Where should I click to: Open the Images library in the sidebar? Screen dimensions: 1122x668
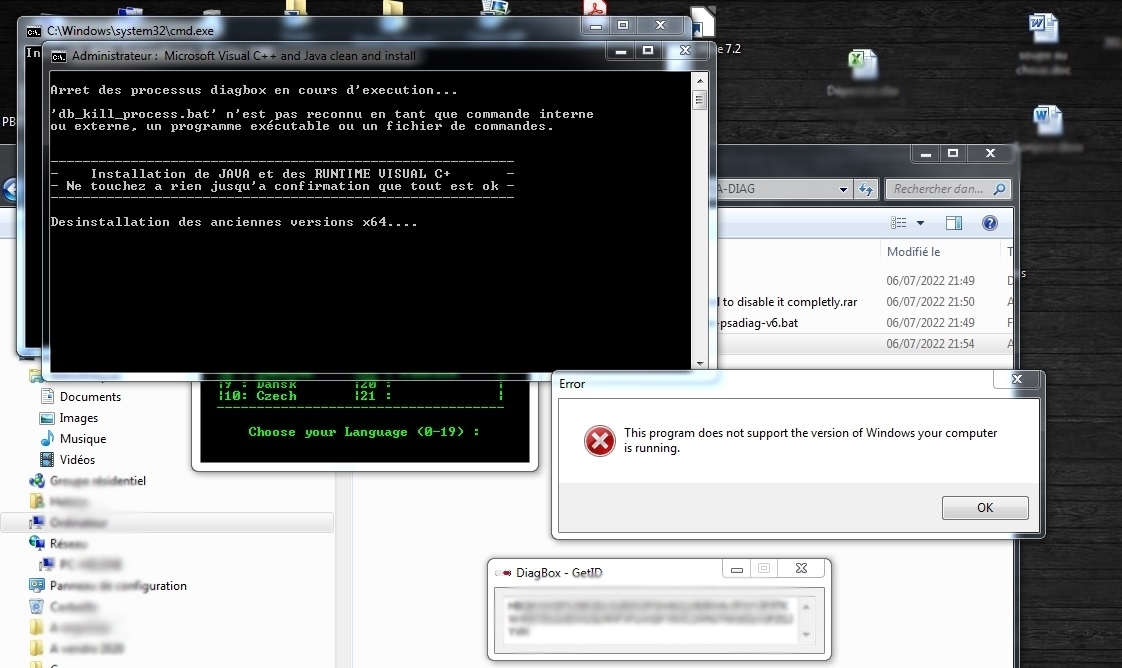click(79, 418)
